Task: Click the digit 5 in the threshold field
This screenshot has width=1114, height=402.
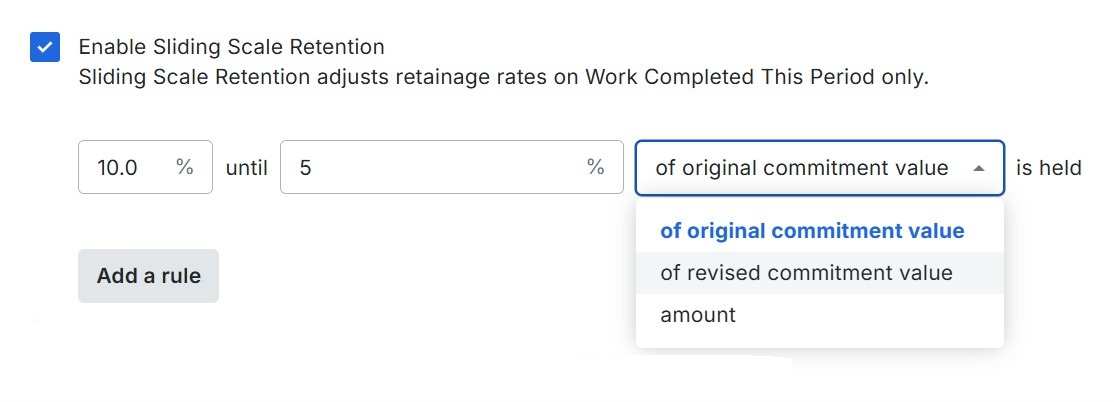Action: [305, 168]
